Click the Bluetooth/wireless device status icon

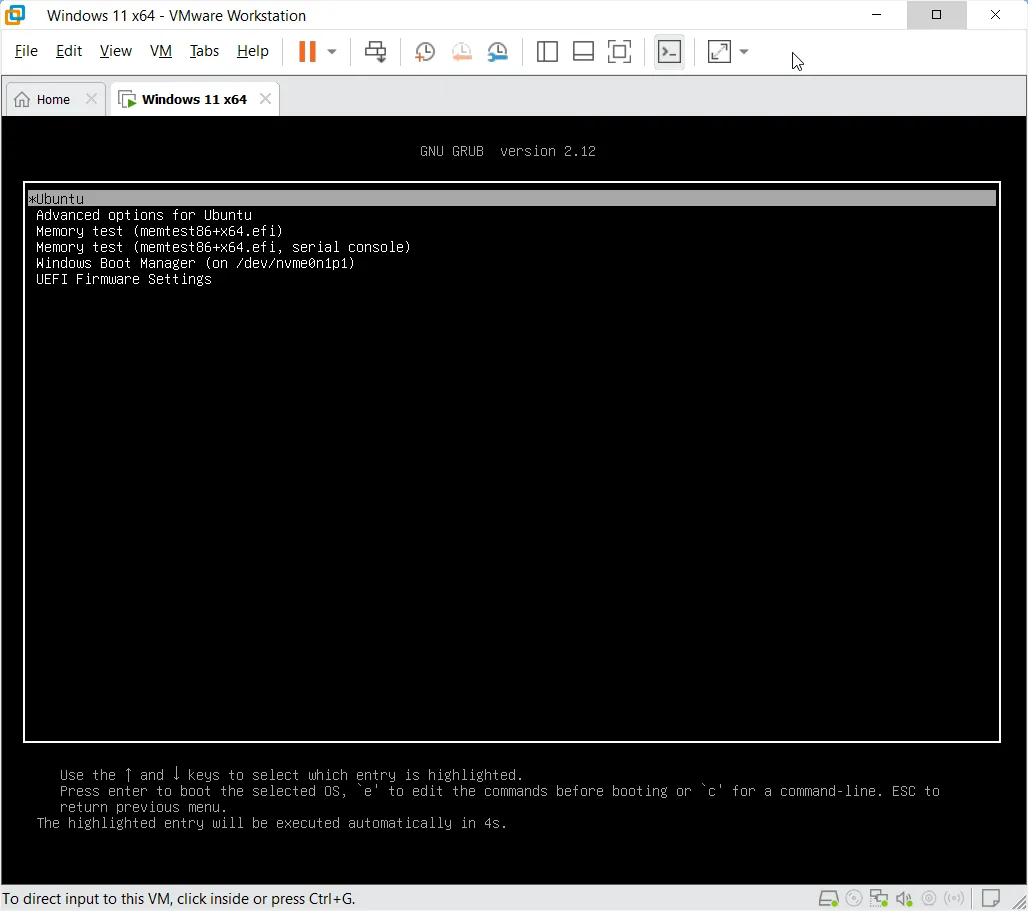(954, 898)
